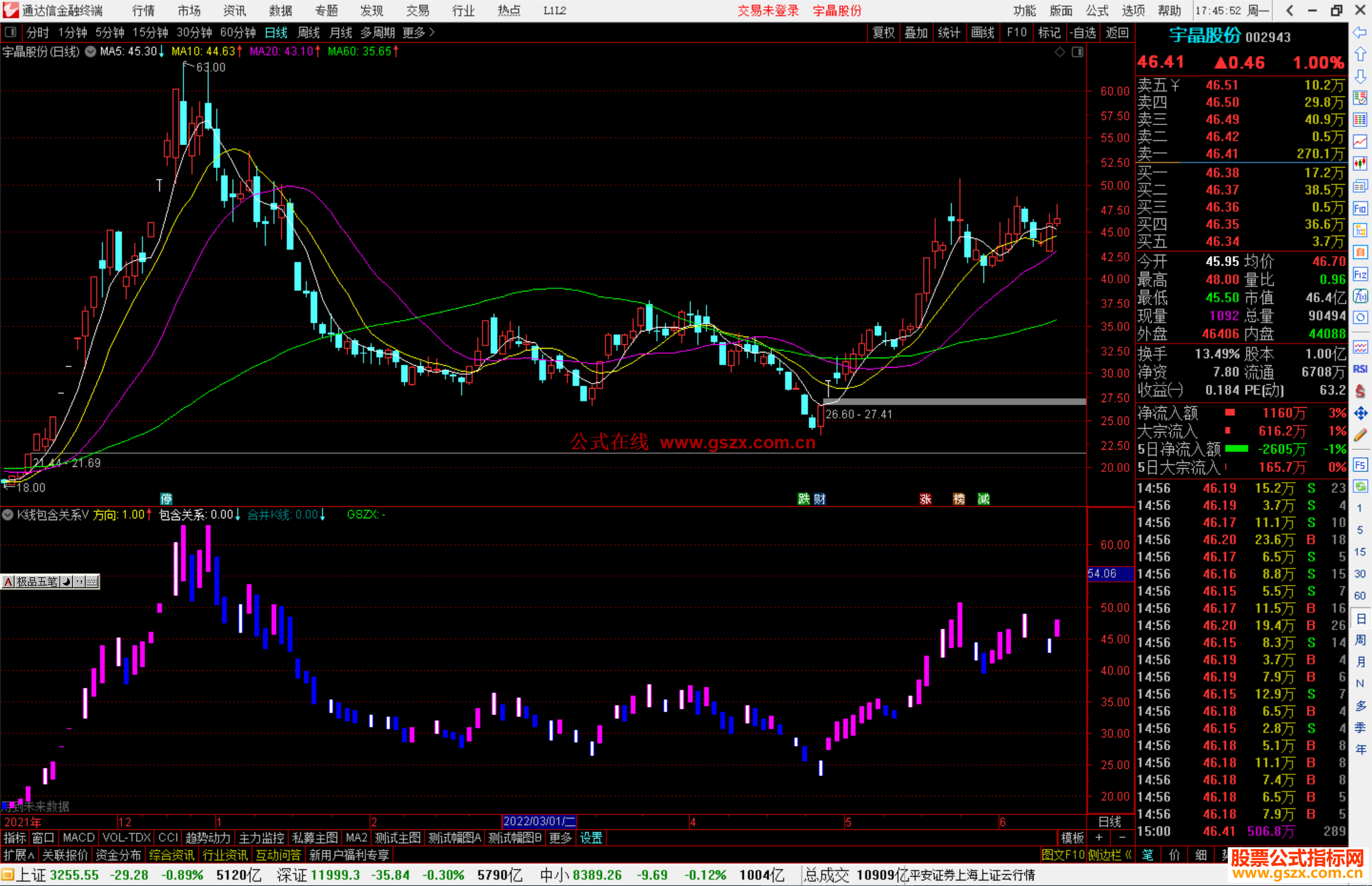Image resolution: width=1372 pixels, height=886 pixels.
Task: Open the 版面 layout menu
Action: (x=1061, y=11)
